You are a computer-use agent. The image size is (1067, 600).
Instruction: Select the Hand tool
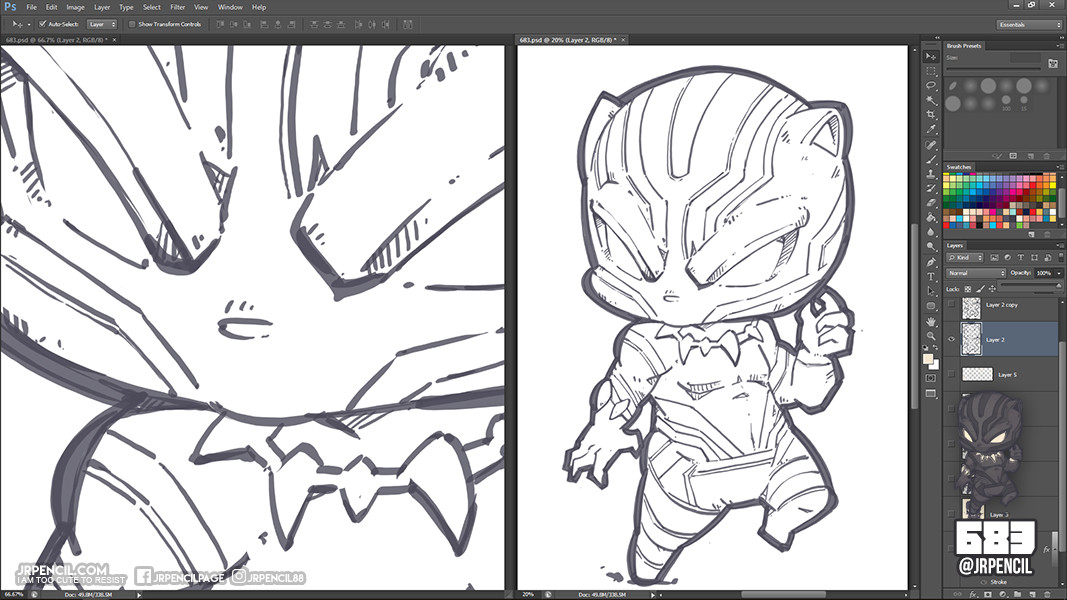point(931,321)
